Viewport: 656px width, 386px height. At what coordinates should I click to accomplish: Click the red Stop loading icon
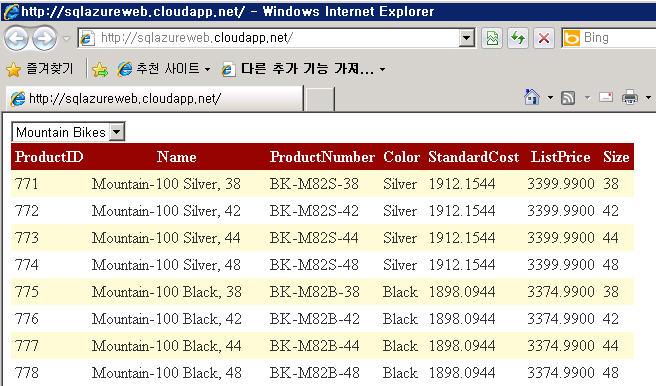click(x=544, y=38)
